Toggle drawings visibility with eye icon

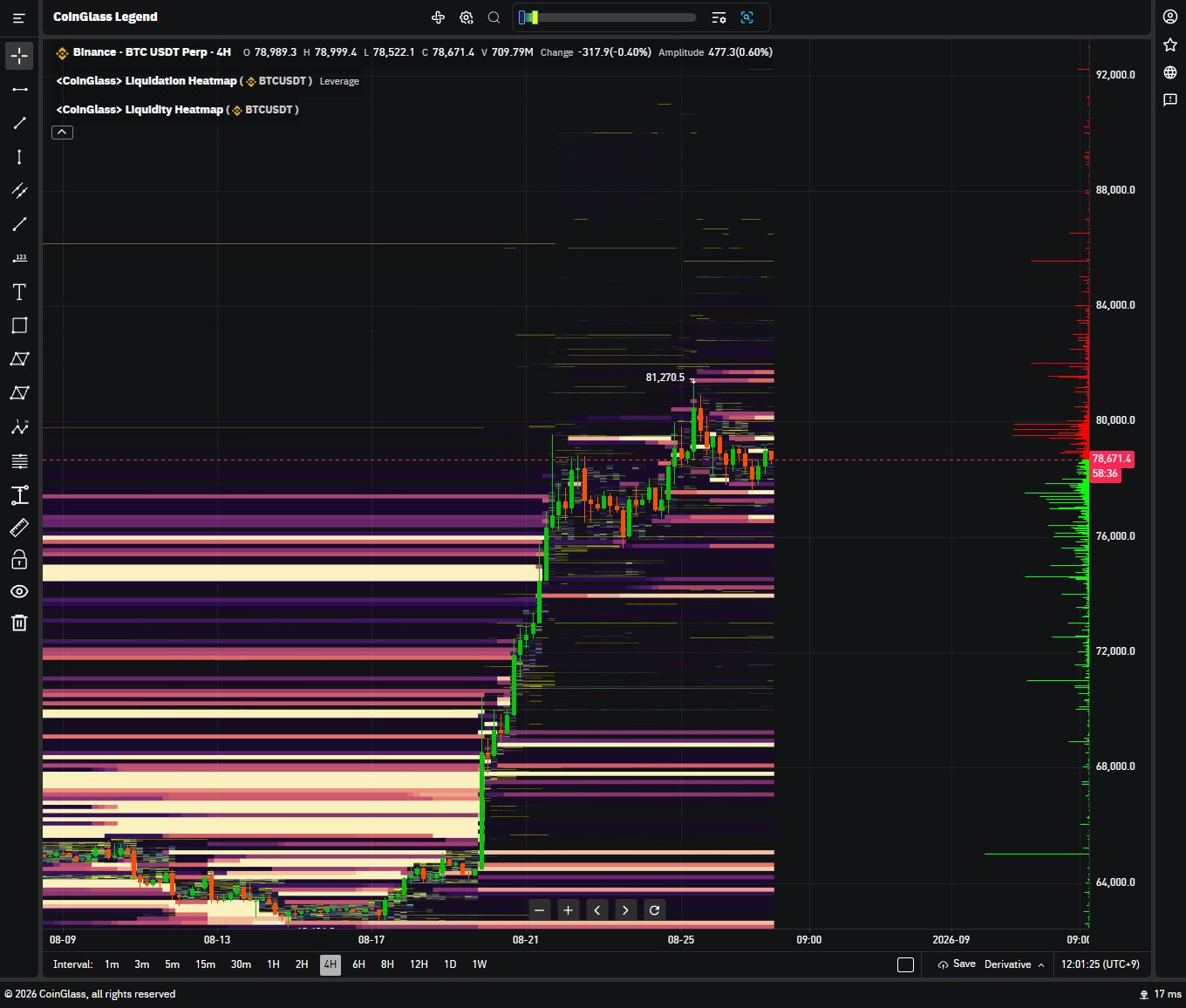point(19,591)
